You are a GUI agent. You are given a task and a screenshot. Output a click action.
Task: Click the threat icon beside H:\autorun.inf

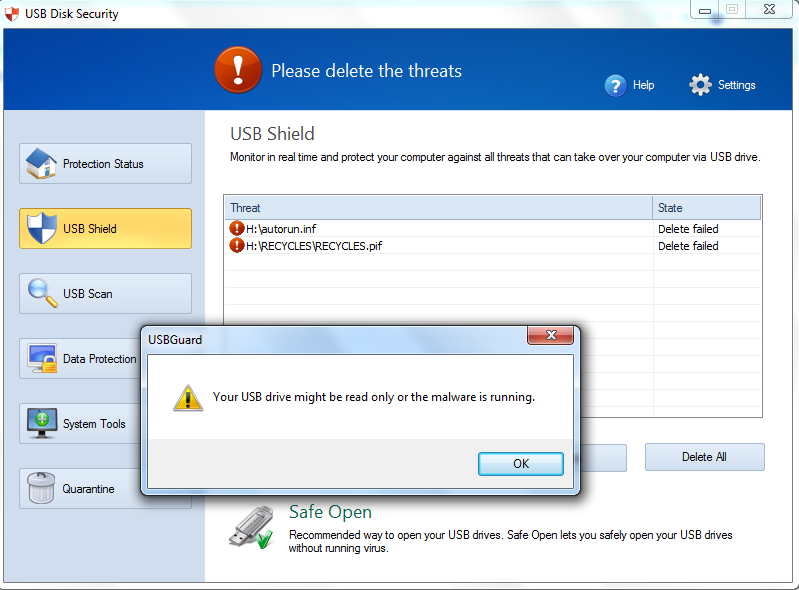pos(236,228)
